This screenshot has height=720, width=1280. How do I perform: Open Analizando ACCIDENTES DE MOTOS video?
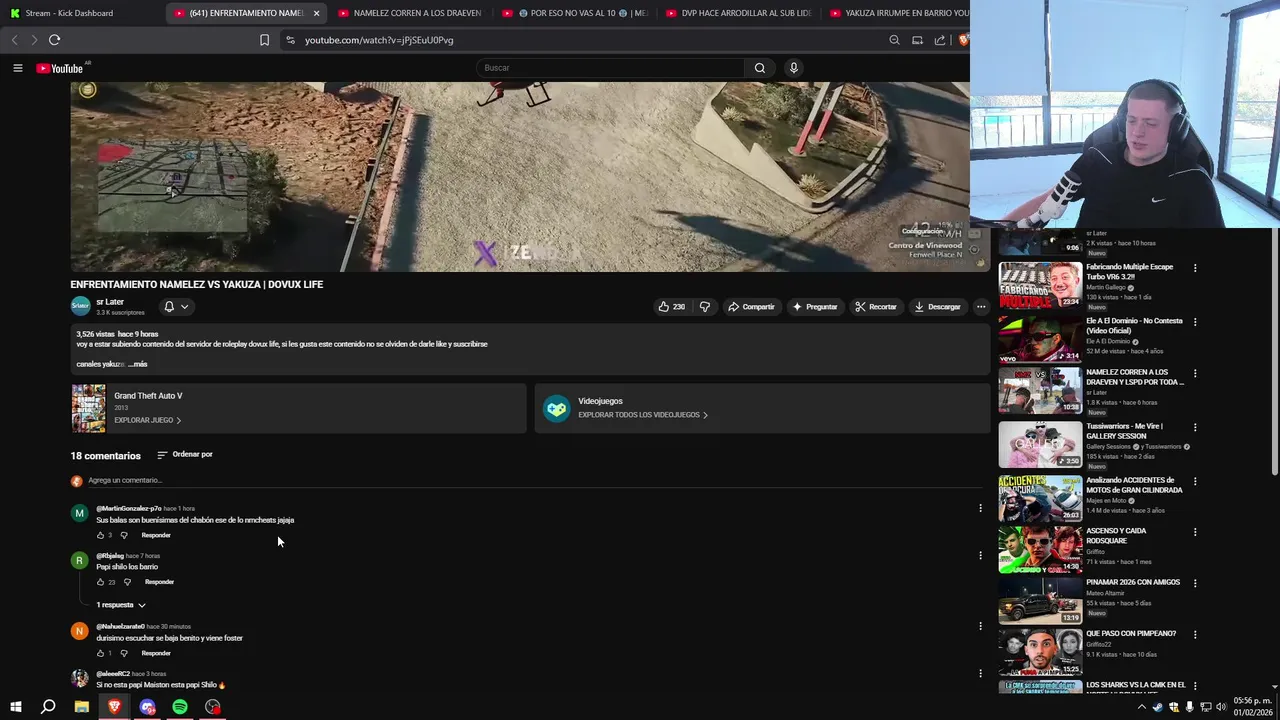pyautogui.click(x=1040, y=498)
